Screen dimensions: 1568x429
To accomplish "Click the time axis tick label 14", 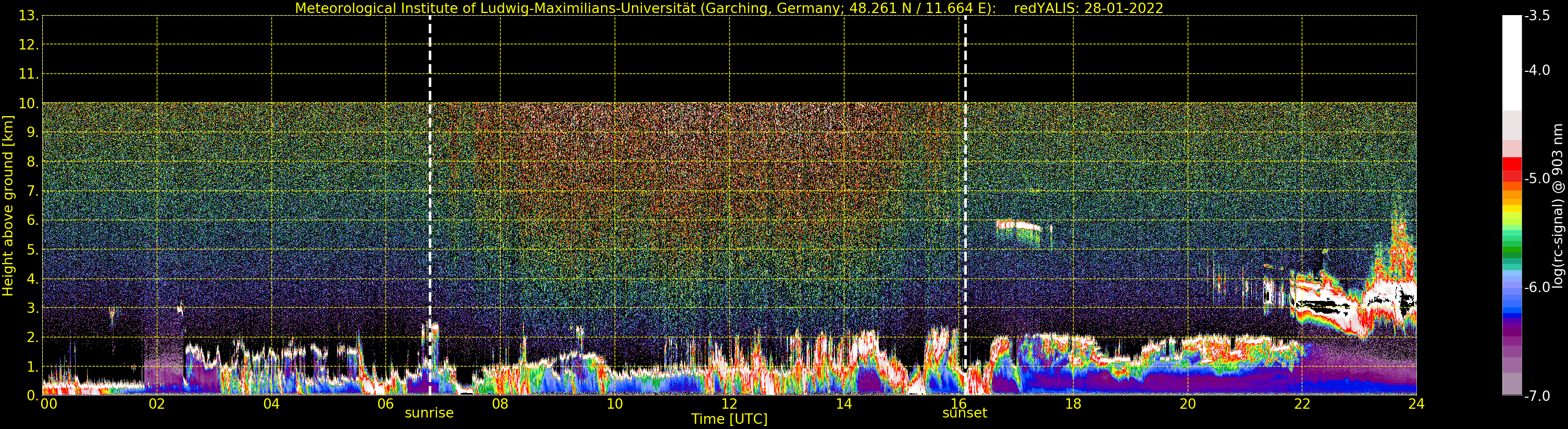I will click(844, 403).
